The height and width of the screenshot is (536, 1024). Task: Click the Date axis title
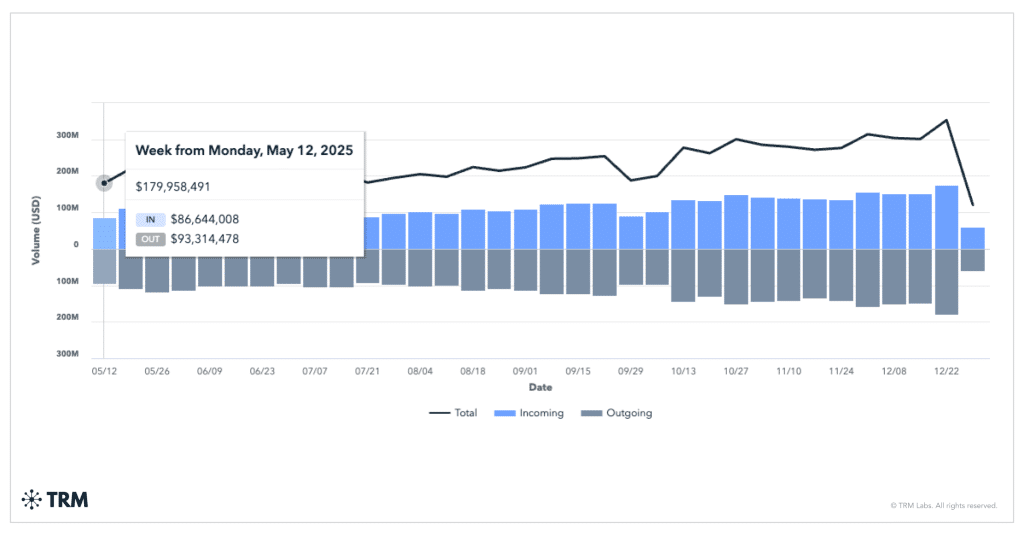coord(541,386)
